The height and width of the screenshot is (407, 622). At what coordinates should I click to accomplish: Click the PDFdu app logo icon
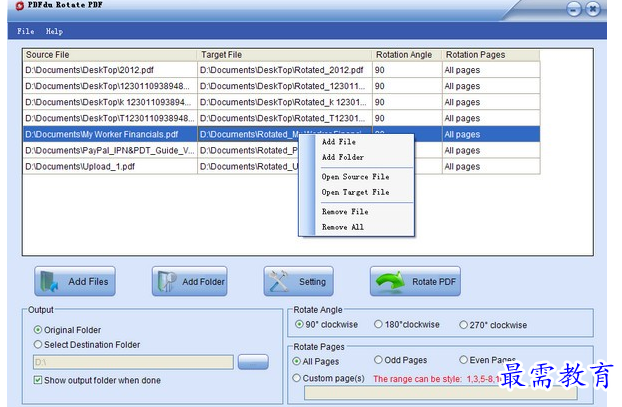(x=19, y=6)
